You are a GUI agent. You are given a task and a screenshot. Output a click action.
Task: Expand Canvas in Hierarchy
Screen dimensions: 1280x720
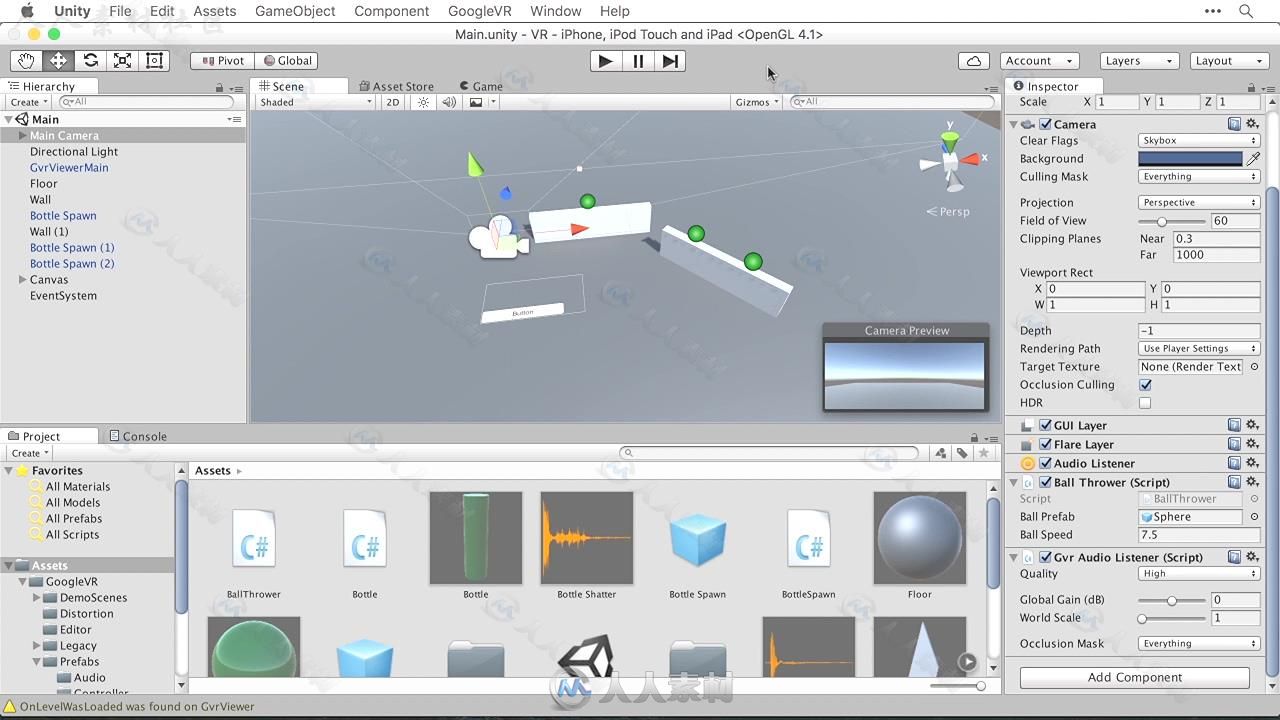(22, 280)
